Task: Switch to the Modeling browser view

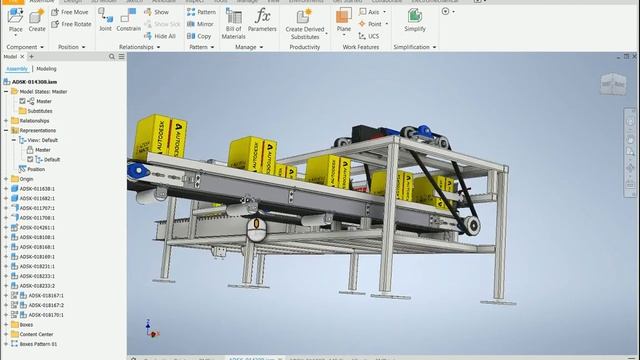Action: [x=46, y=69]
